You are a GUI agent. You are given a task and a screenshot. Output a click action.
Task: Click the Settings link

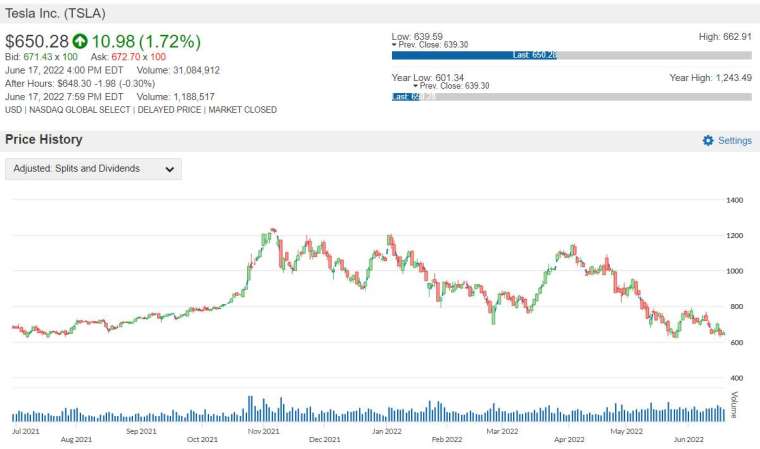coord(735,140)
